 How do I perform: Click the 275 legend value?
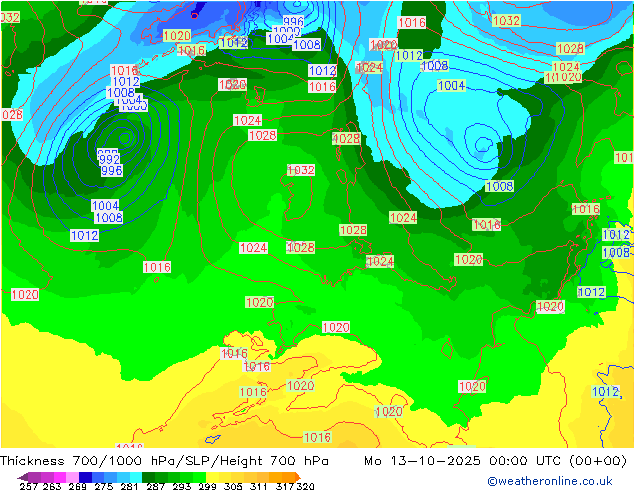[104, 486]
